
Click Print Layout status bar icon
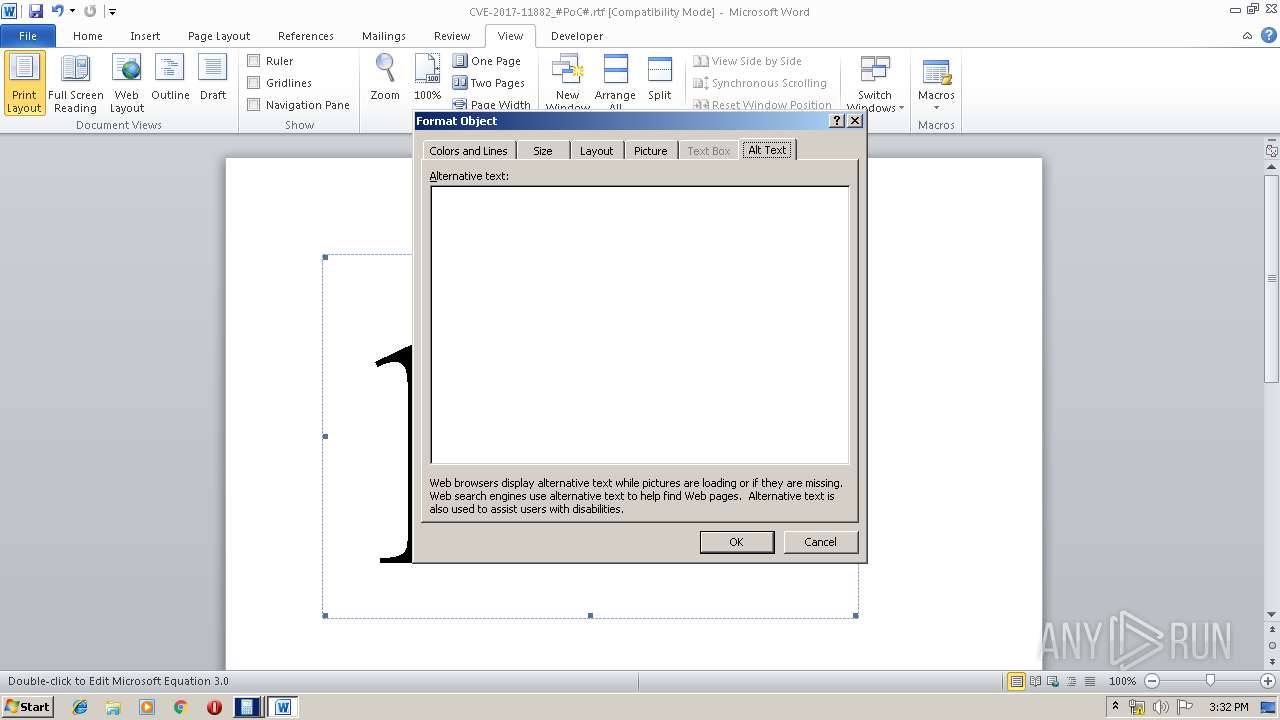tap(1017, 681)
